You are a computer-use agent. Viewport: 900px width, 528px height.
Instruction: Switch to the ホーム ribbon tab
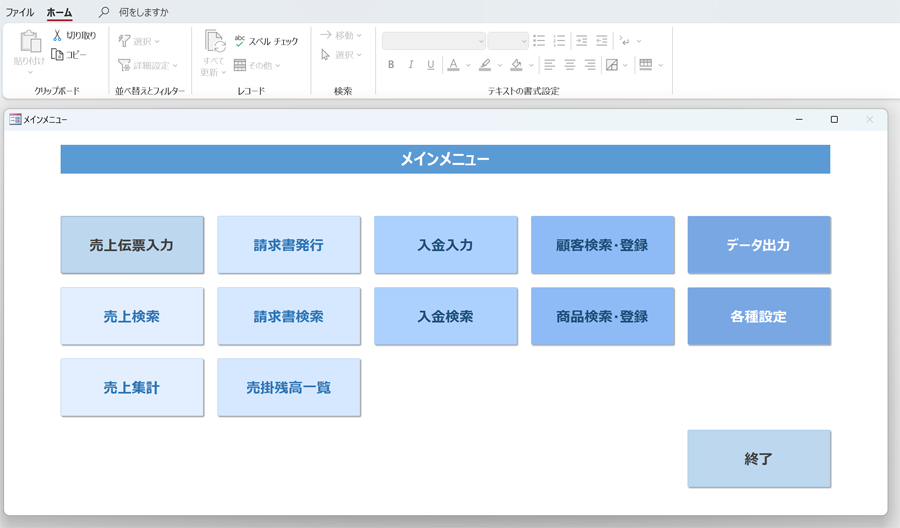click(59, 13)
